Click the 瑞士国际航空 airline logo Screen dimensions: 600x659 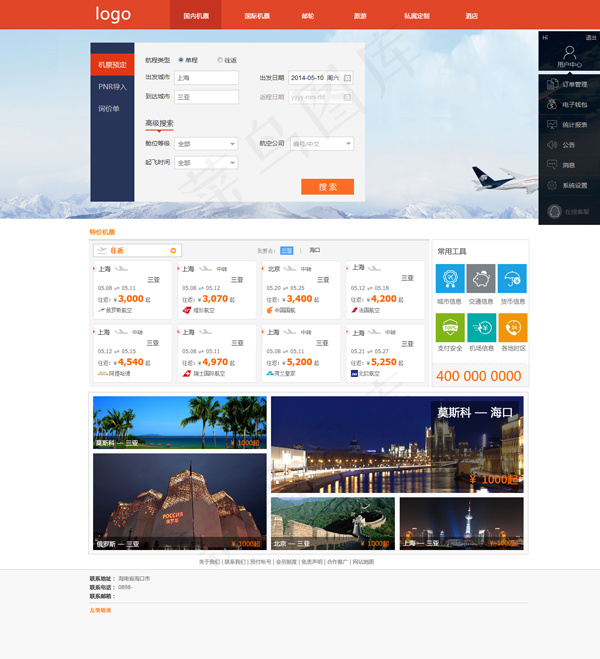187,373
